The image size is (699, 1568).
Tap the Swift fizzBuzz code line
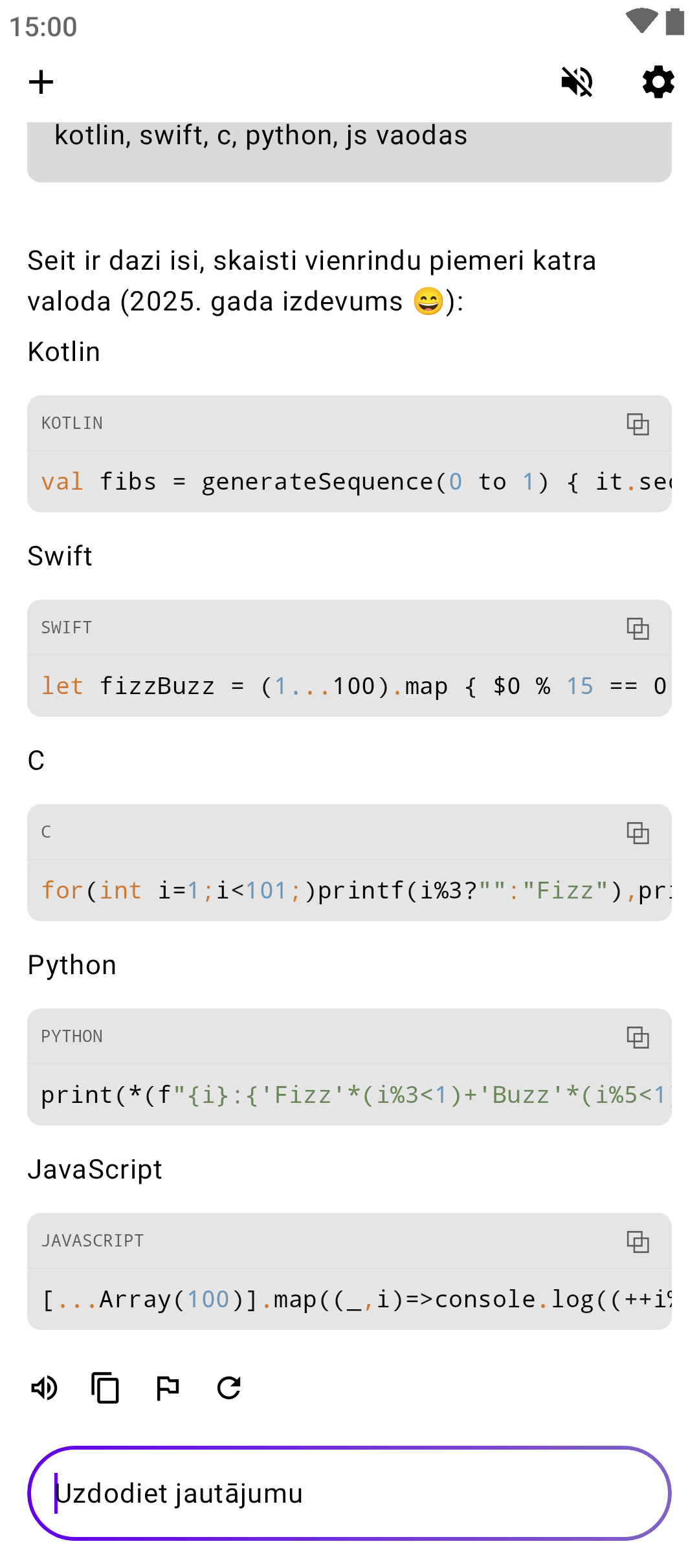[x=349, y=686]
